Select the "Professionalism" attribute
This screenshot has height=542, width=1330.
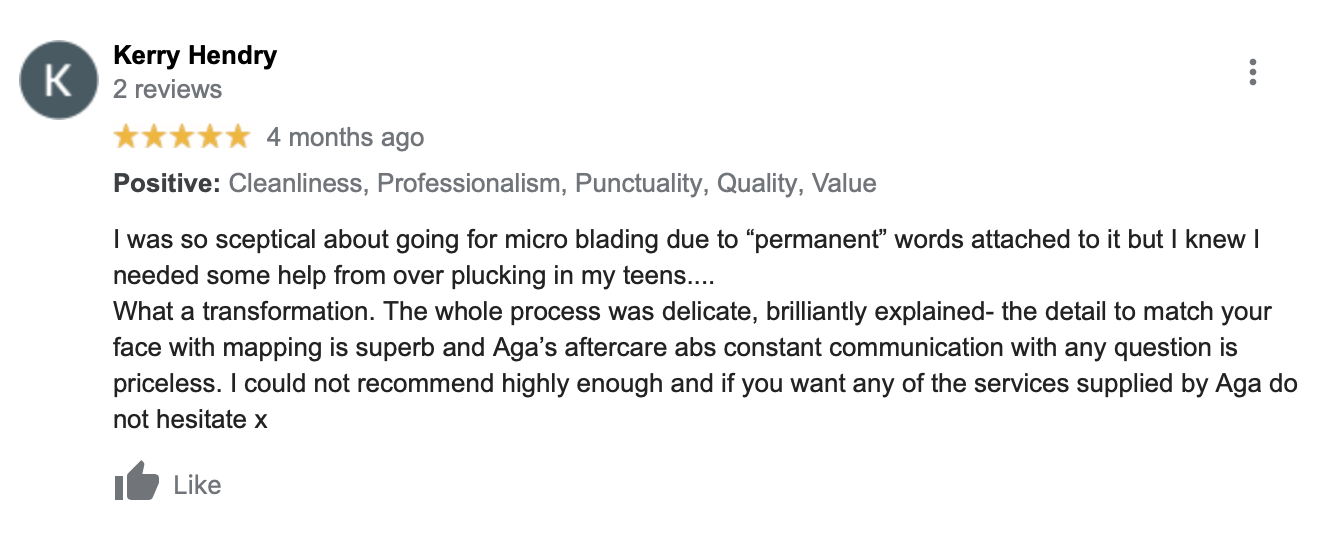(469, 184)
